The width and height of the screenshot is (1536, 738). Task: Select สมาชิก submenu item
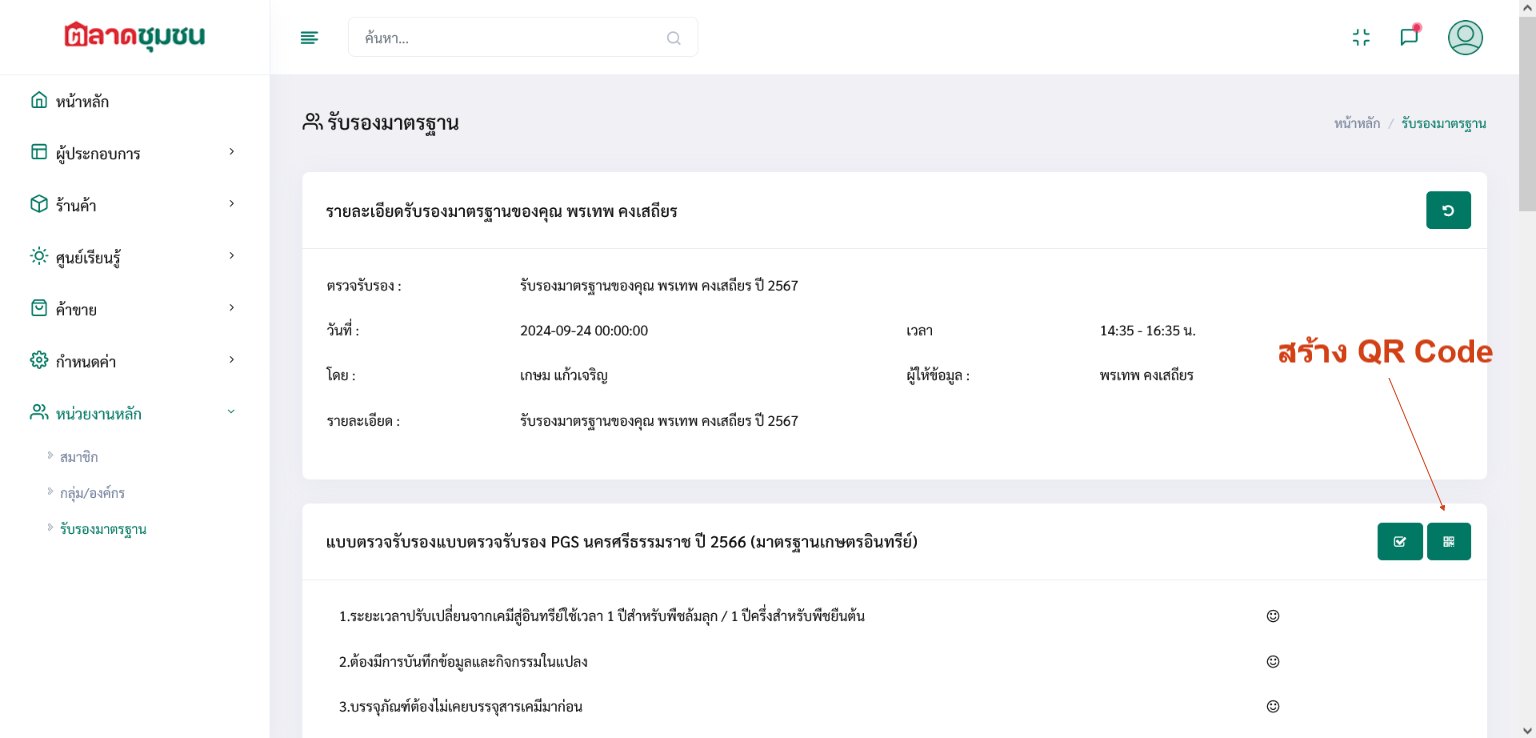[x=79, y=457]
